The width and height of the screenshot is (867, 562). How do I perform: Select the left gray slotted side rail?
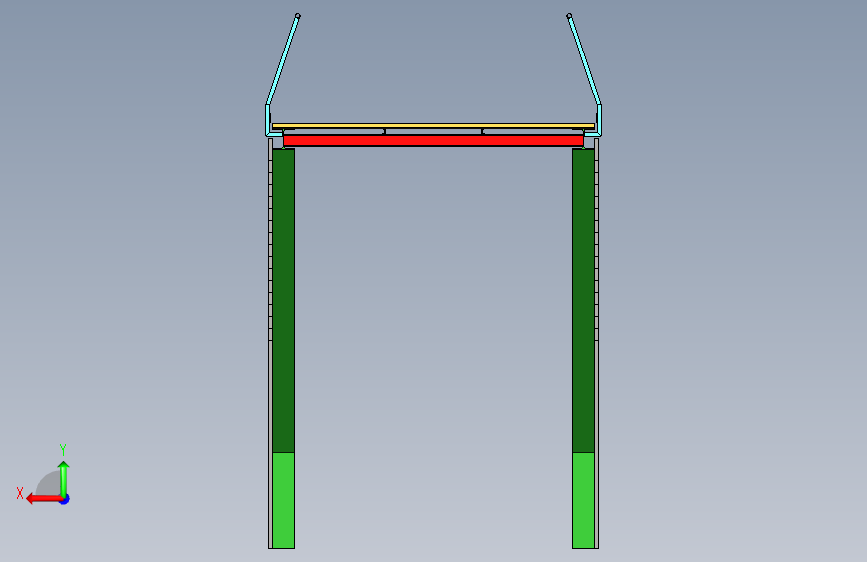point(270,343)
